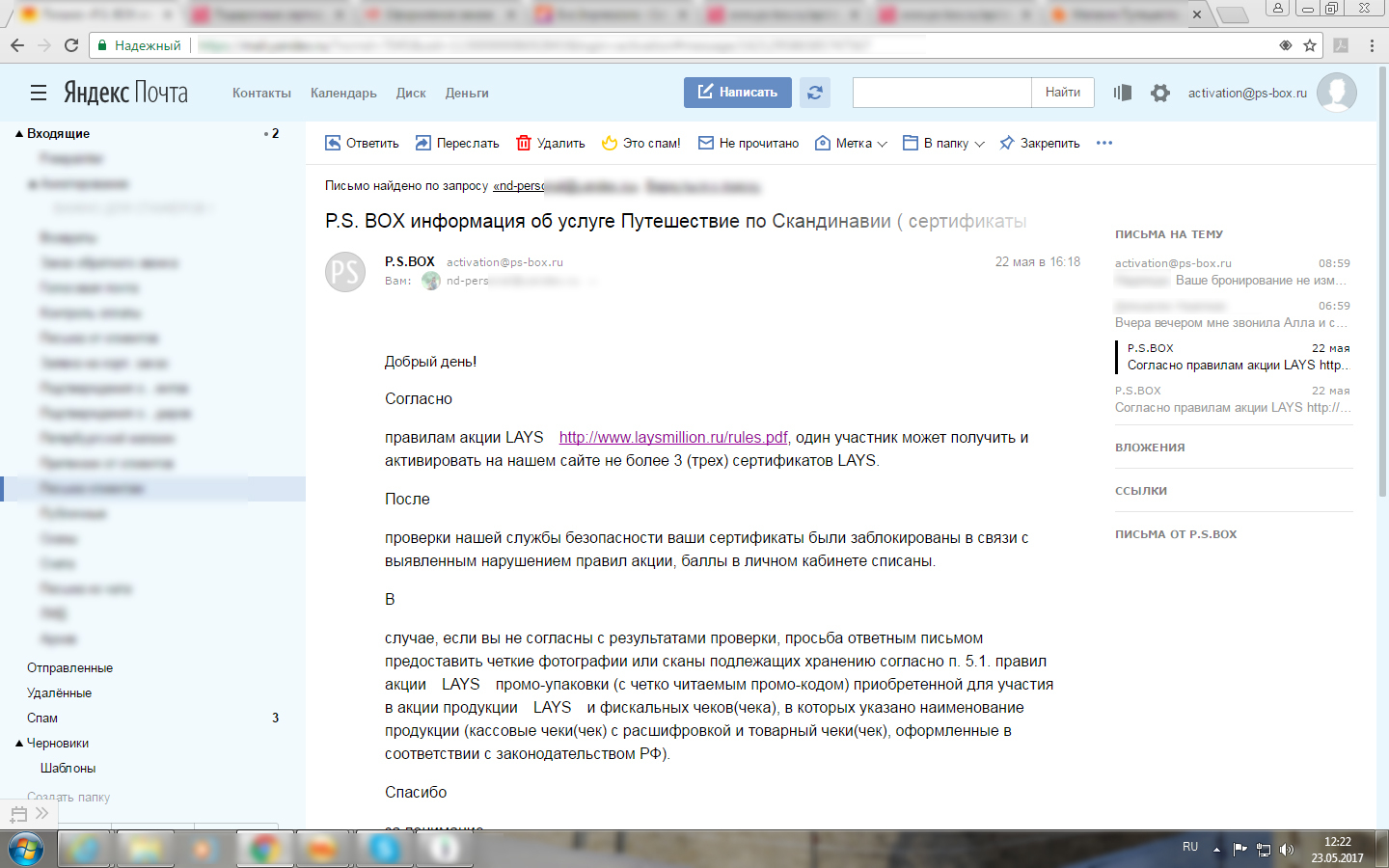Click the RU language indicator in the taskbar
Screen dimensions: 1389x868
pos(1190,847)
